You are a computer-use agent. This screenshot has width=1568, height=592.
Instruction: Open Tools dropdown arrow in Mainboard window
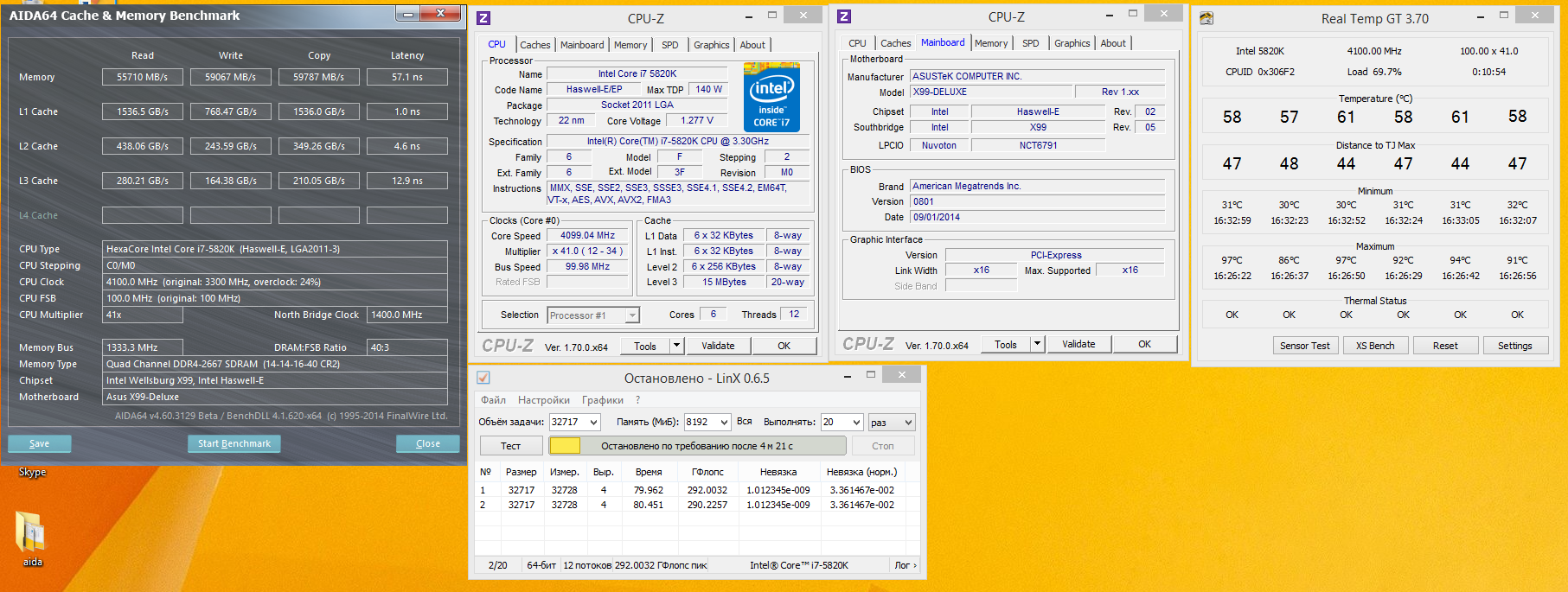pos(1038,344)
